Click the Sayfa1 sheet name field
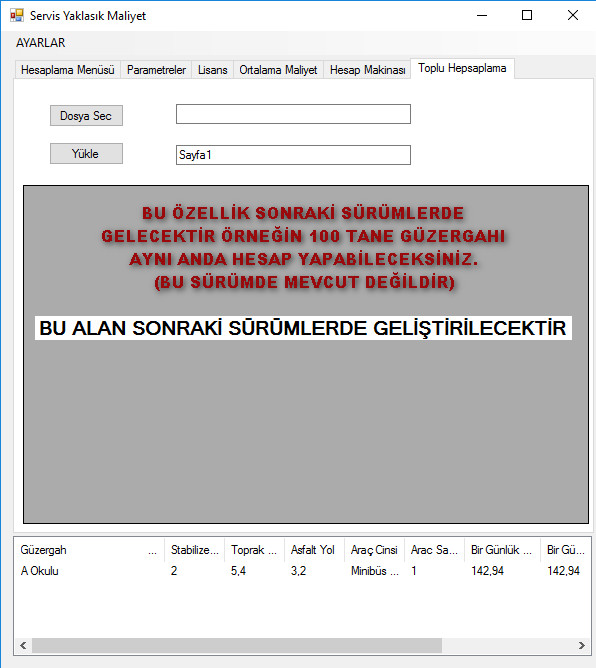This screenshot has height=668, width=596. [293, 155]
